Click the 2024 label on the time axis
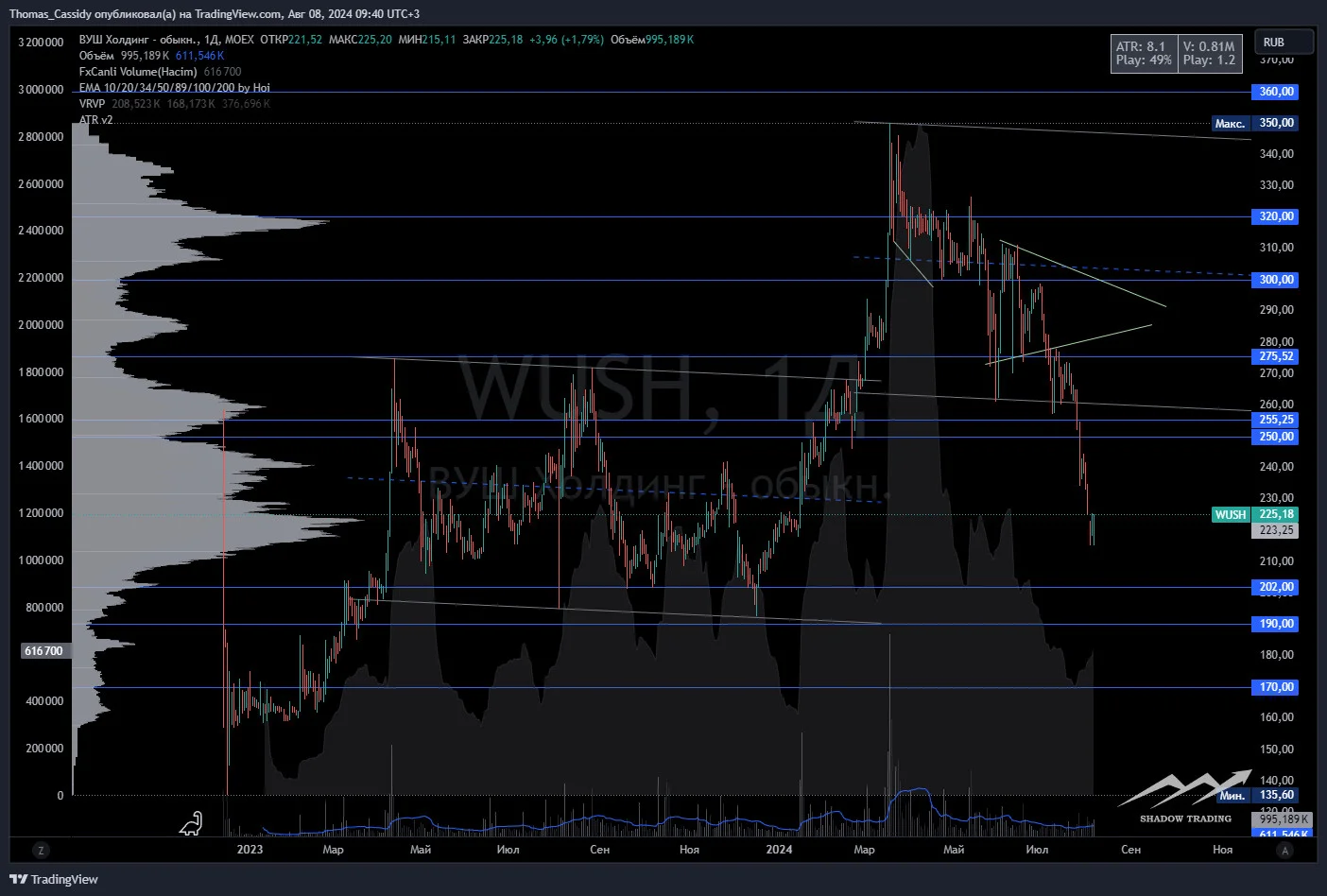The height and width of the screenshot is (896, 1327). (x=779, y=850)
